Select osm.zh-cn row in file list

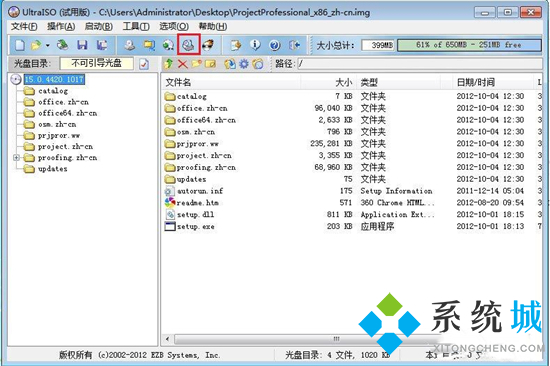tap(351, 132)
